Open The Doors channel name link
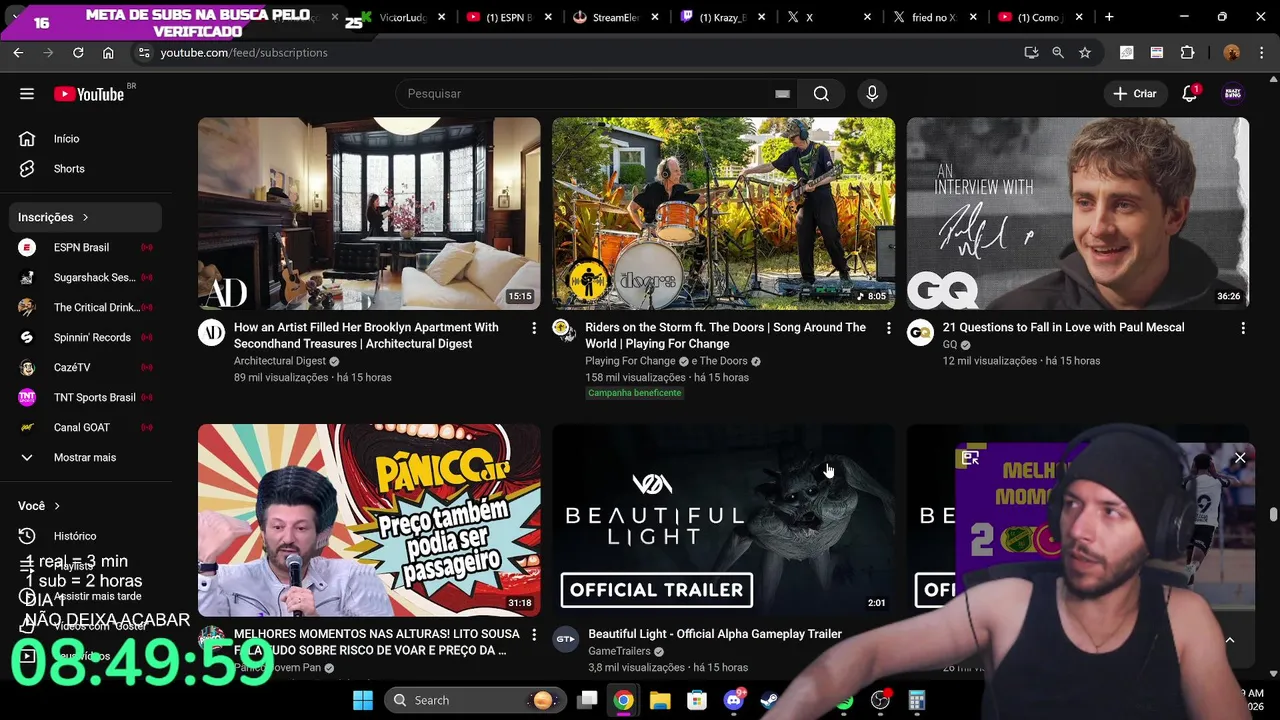Viewport: 1280px width, 720px height. pyautogui.click(x=724, y=361)
